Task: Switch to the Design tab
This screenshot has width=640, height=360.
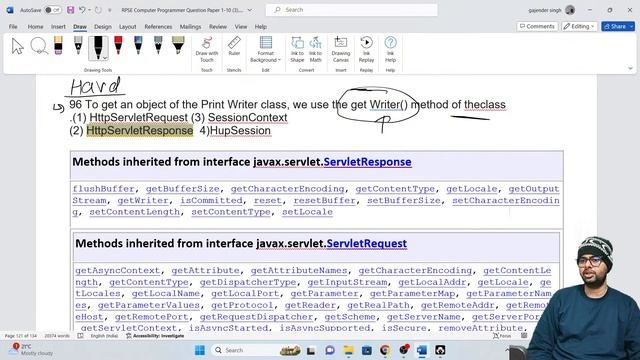Action: click(103, 27)
